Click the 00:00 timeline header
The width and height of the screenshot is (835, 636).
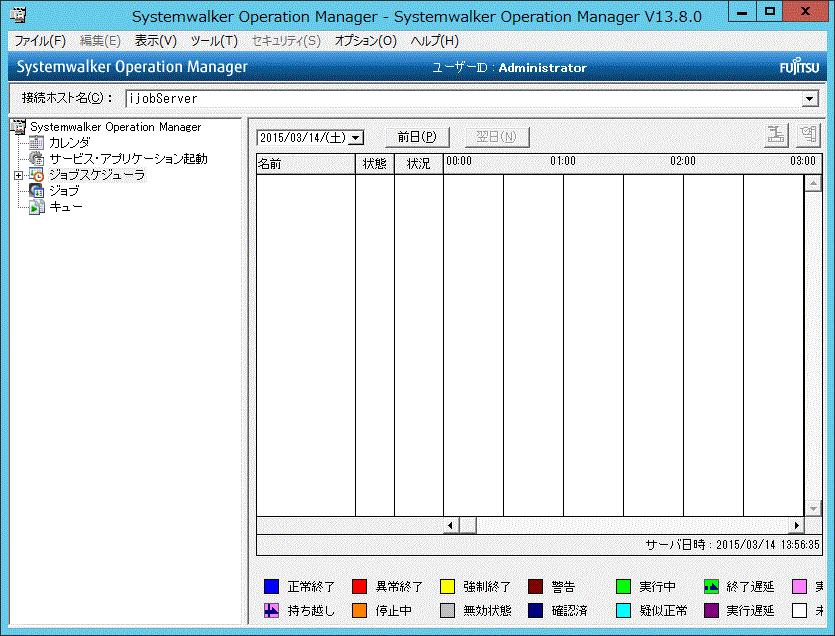(x=459, y=161)
